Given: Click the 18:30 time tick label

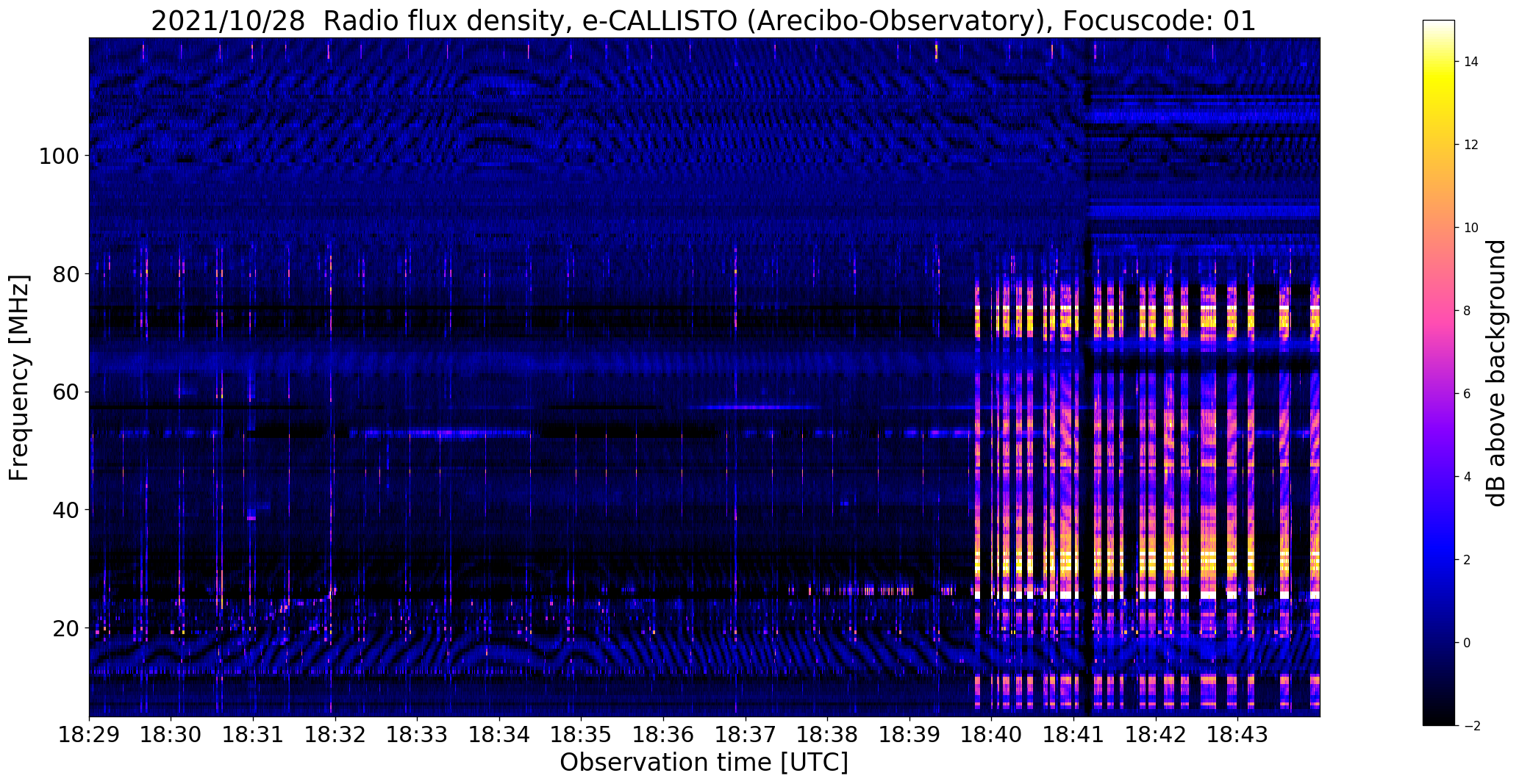Looking at the screenshot, I should click(x=171, y=735).
